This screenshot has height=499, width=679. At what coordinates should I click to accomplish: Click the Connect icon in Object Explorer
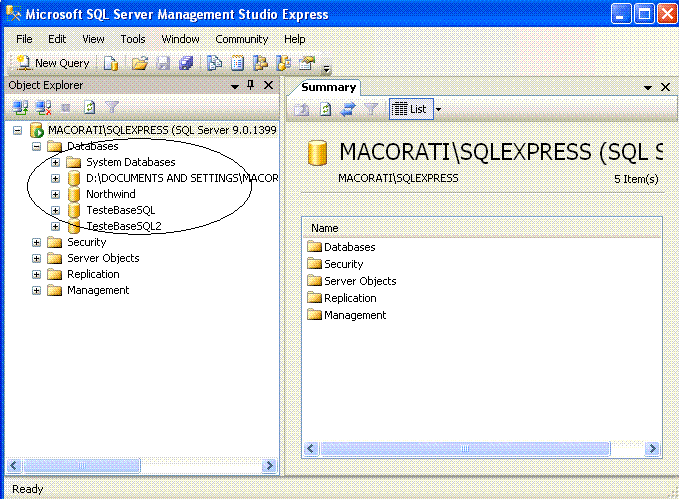[x=20, y=107]
